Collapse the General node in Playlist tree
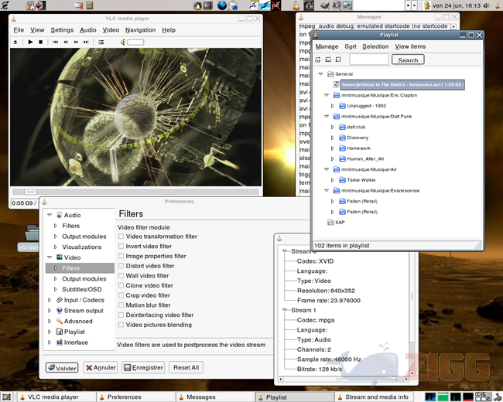503x402 pixels. click(321, 74)
